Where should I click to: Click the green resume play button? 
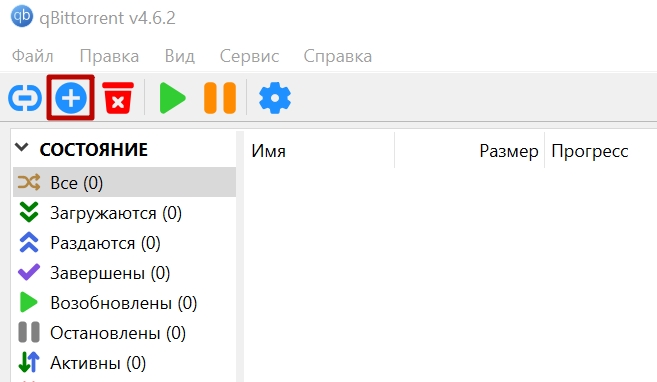[x=172, y=98]
